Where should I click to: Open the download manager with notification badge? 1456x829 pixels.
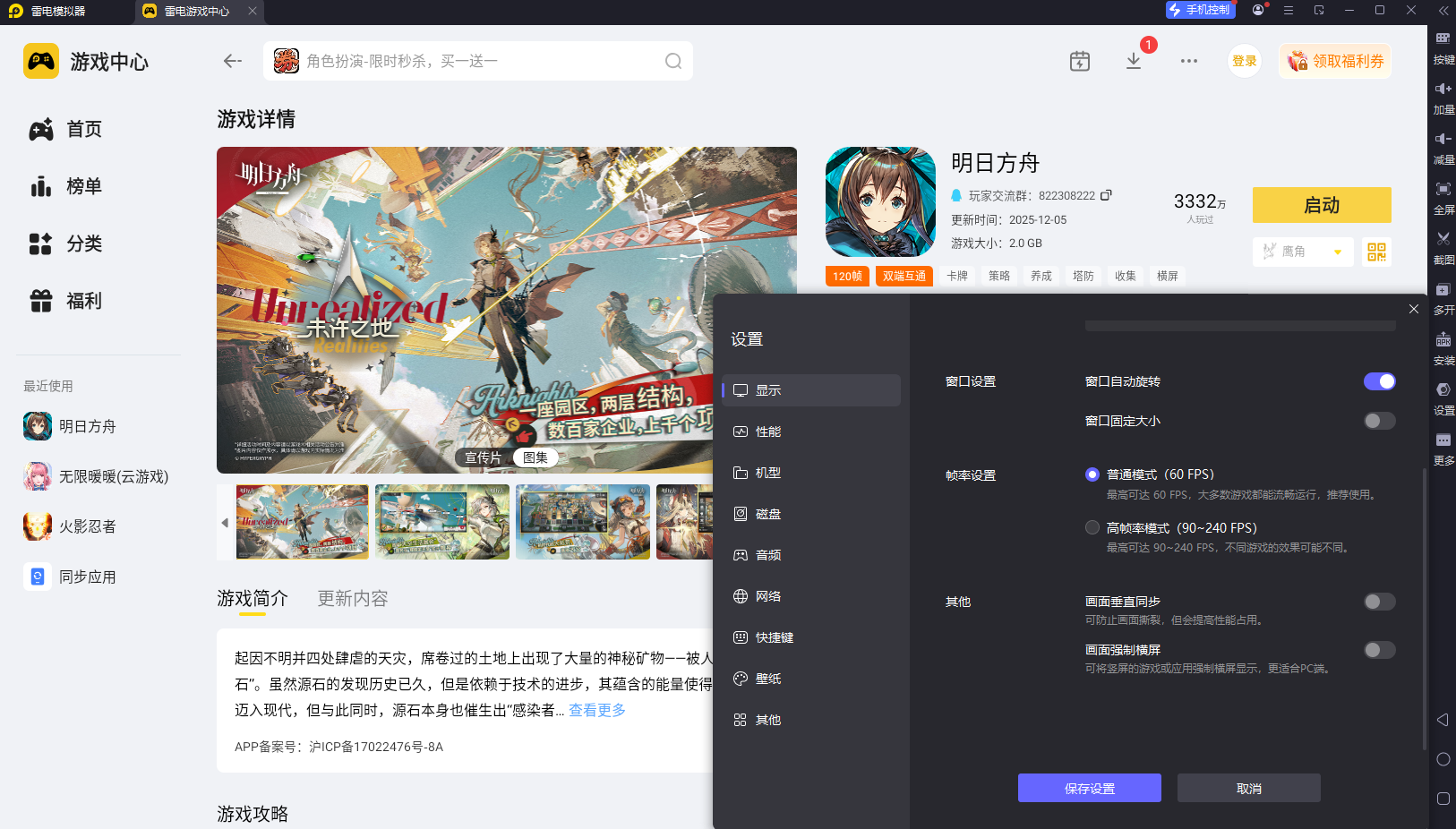1135,60
